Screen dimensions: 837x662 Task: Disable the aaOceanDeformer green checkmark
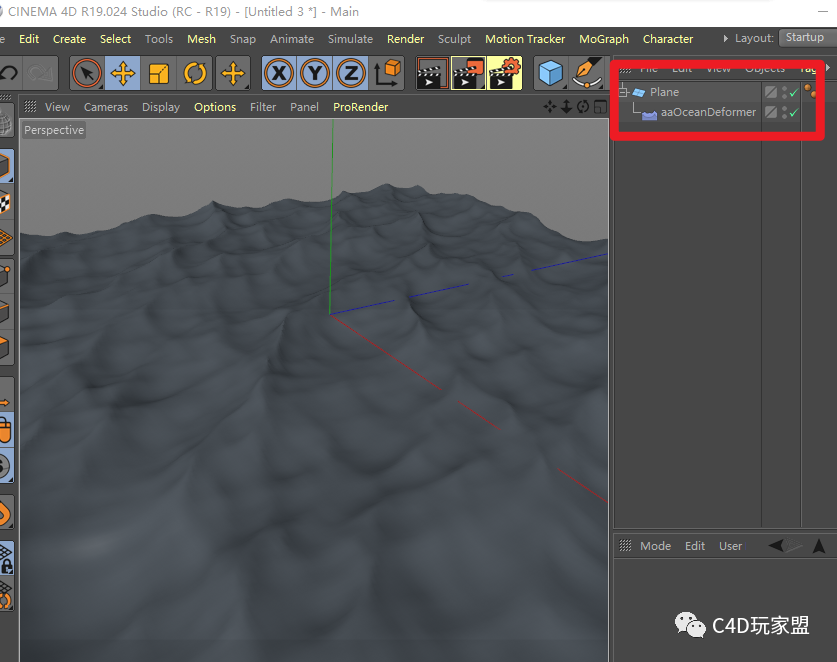click(794, 112)
